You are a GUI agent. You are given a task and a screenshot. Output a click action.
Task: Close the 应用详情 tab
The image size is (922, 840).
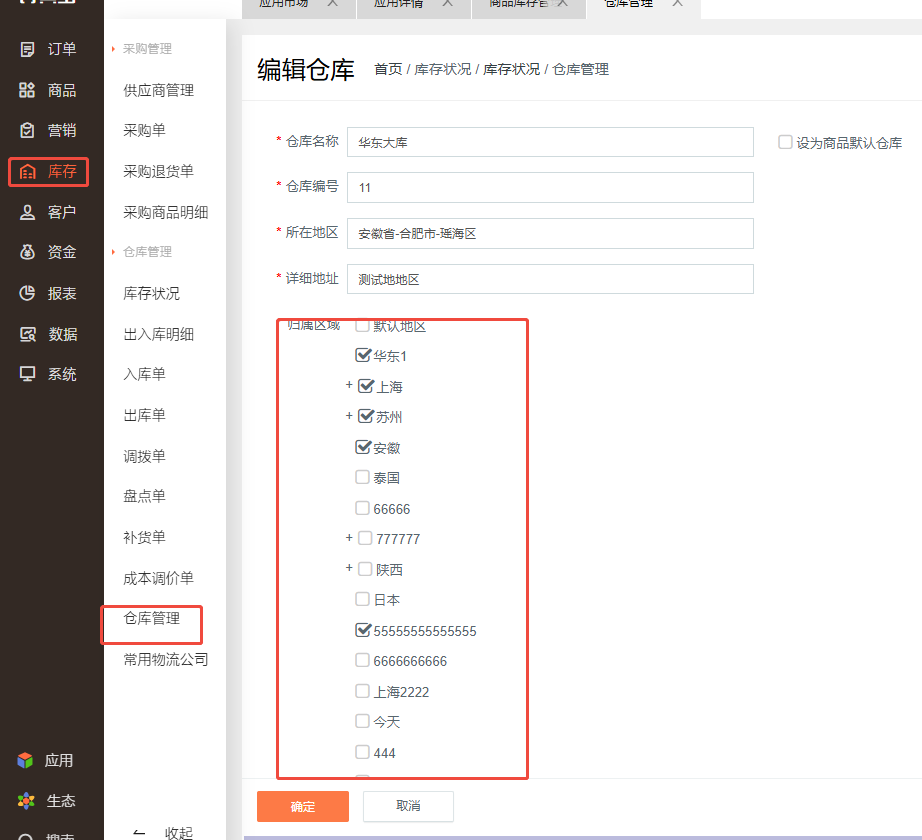pyautogui.click(x=448, y=4)
